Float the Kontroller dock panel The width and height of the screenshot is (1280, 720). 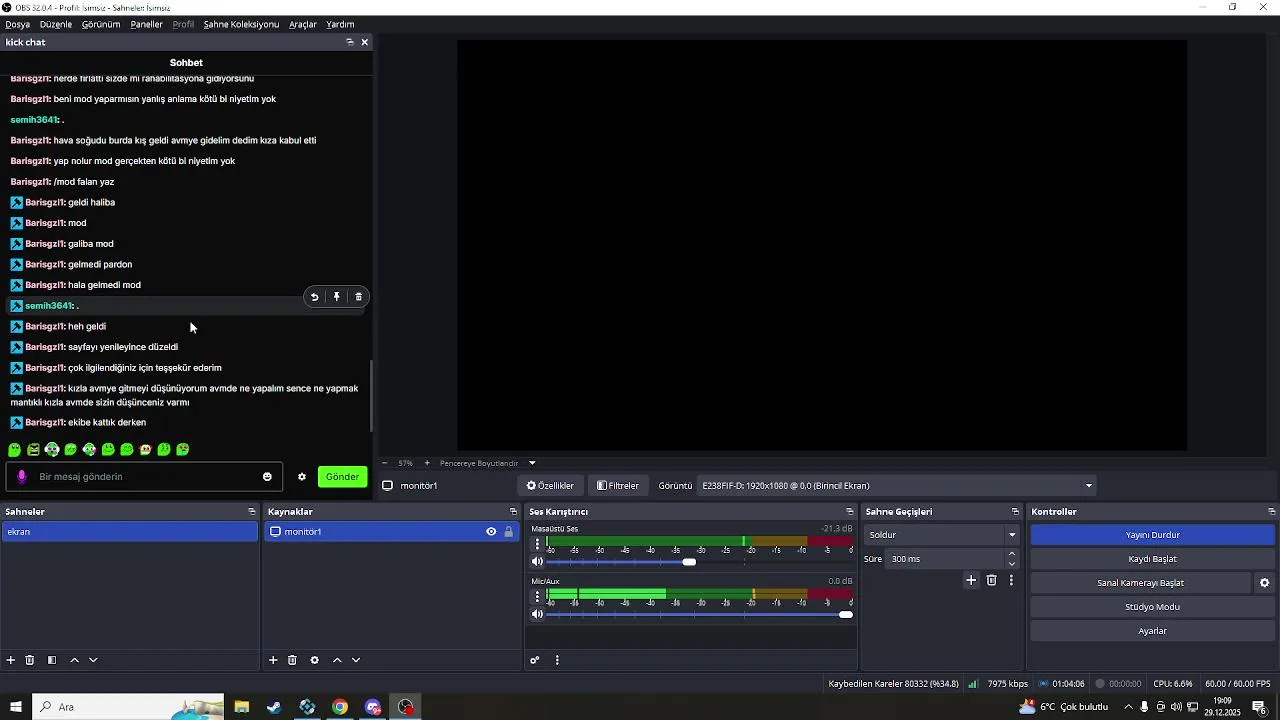[1271, 512]
